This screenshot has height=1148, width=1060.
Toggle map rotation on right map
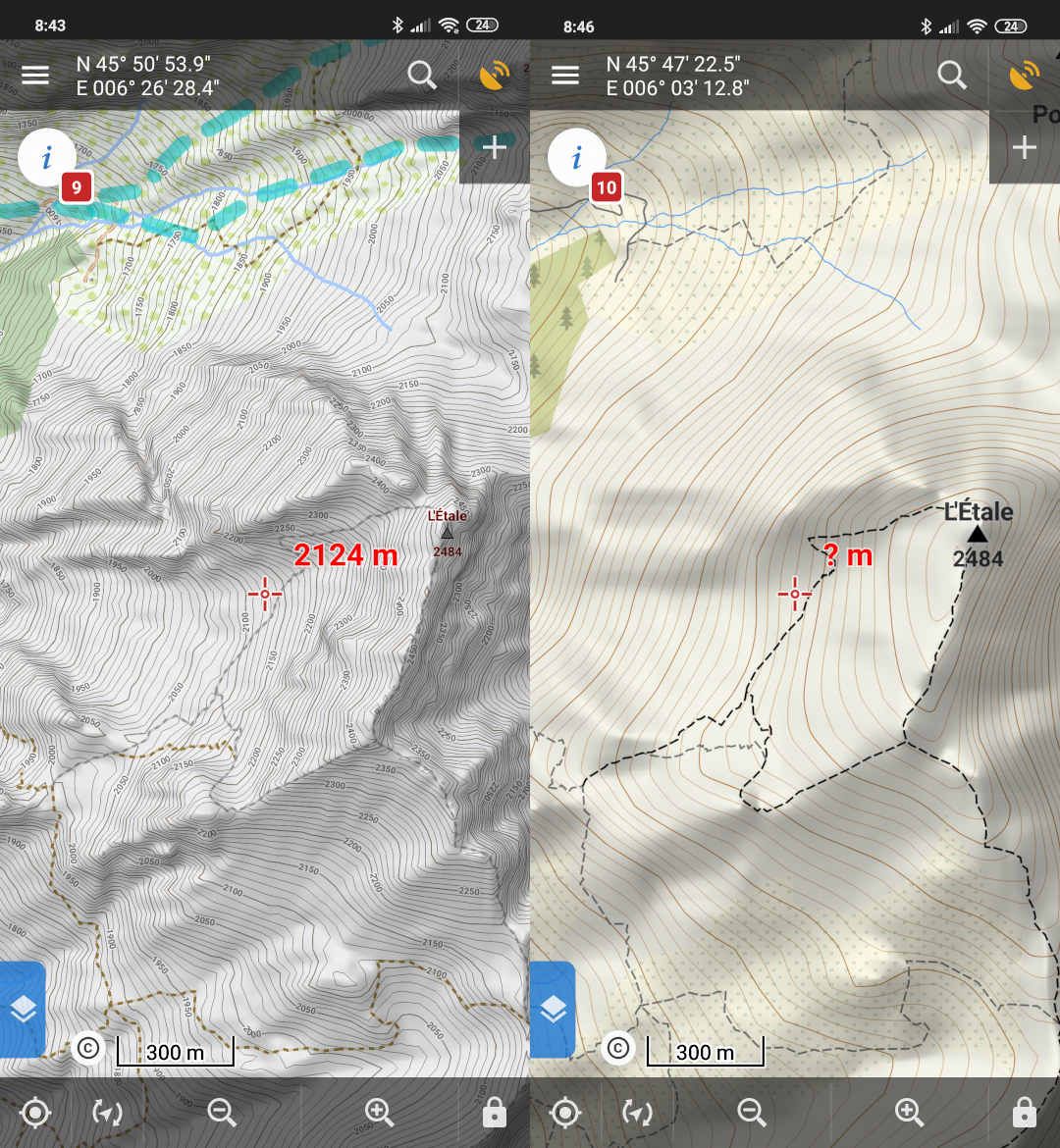(x=638, y=1113)
